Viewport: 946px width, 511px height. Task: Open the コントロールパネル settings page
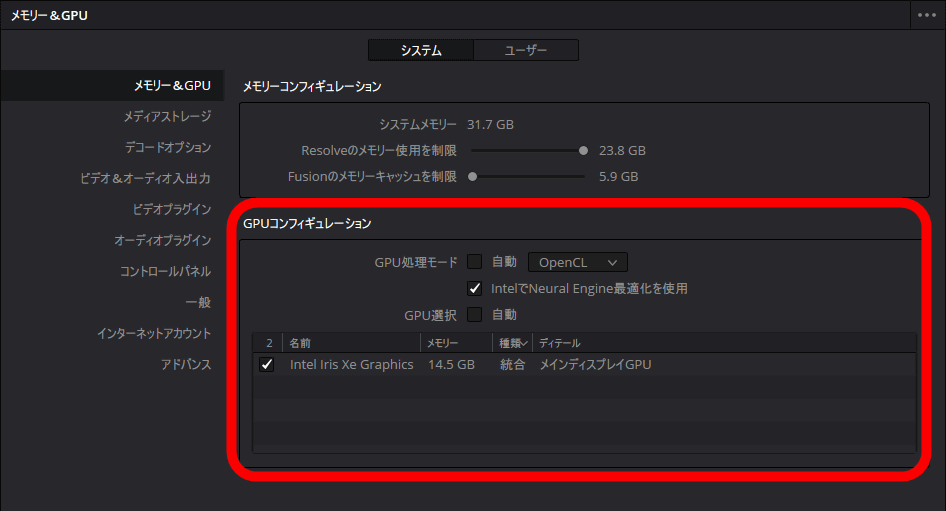pyautogui.click(x=165, y=271)
